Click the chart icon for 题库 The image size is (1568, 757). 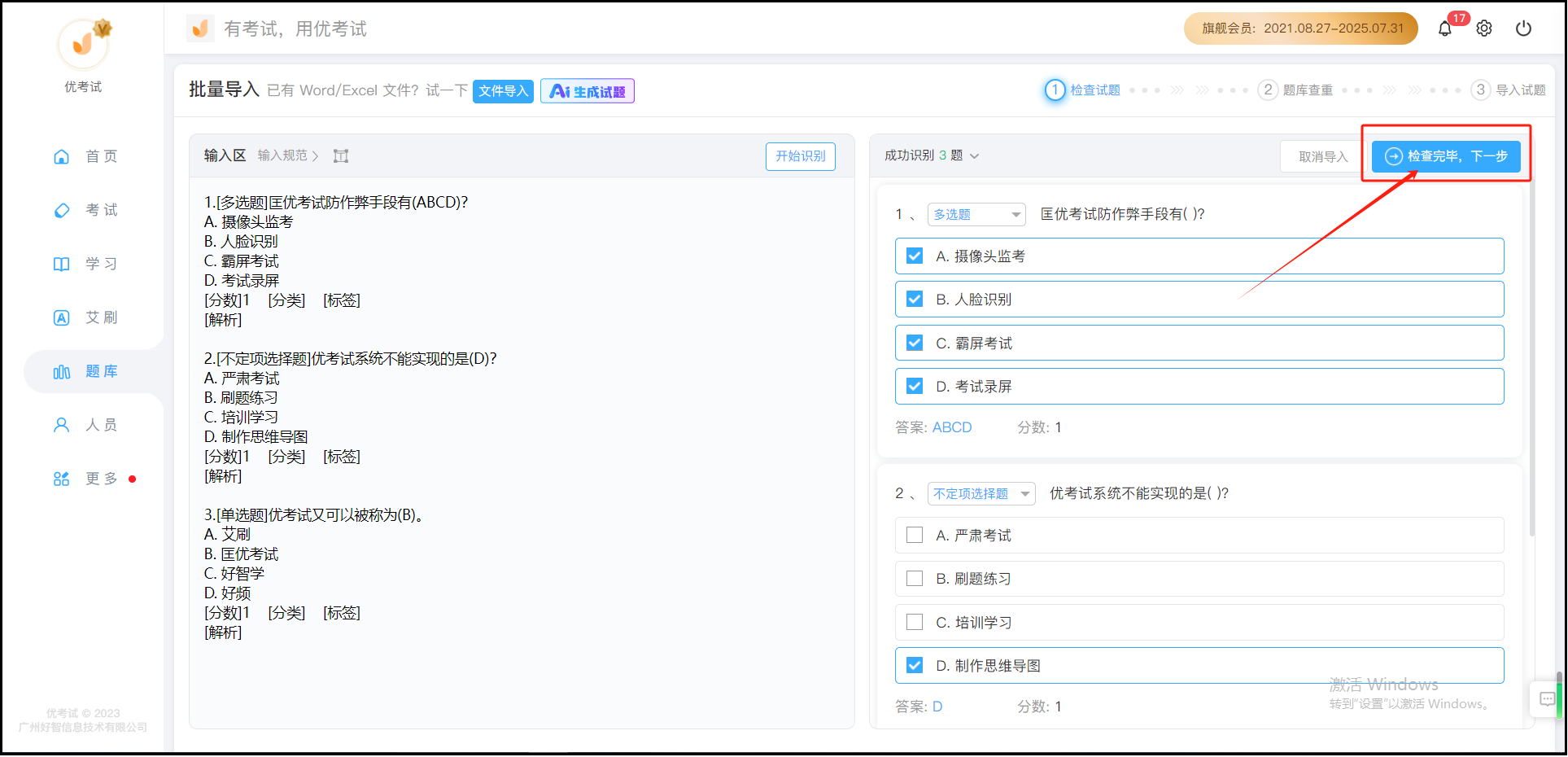tap(62, 372)
